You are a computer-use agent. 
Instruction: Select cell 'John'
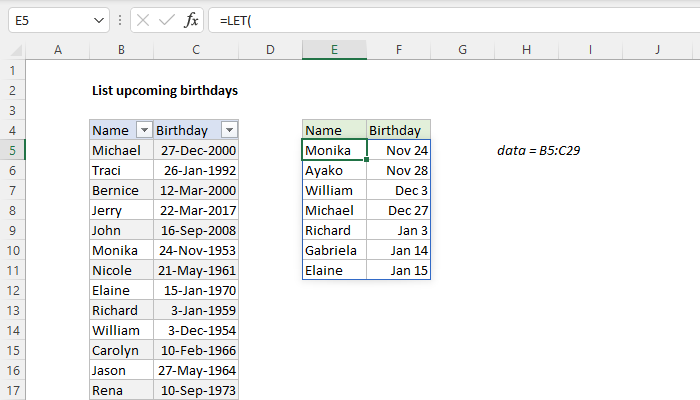(x=121, y=230)
